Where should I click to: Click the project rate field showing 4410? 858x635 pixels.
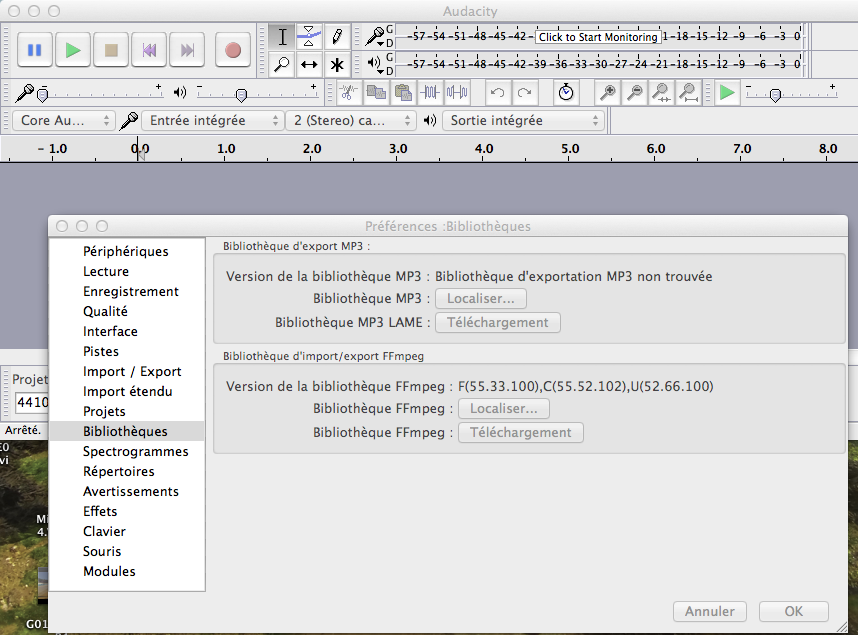pos(32,402)
